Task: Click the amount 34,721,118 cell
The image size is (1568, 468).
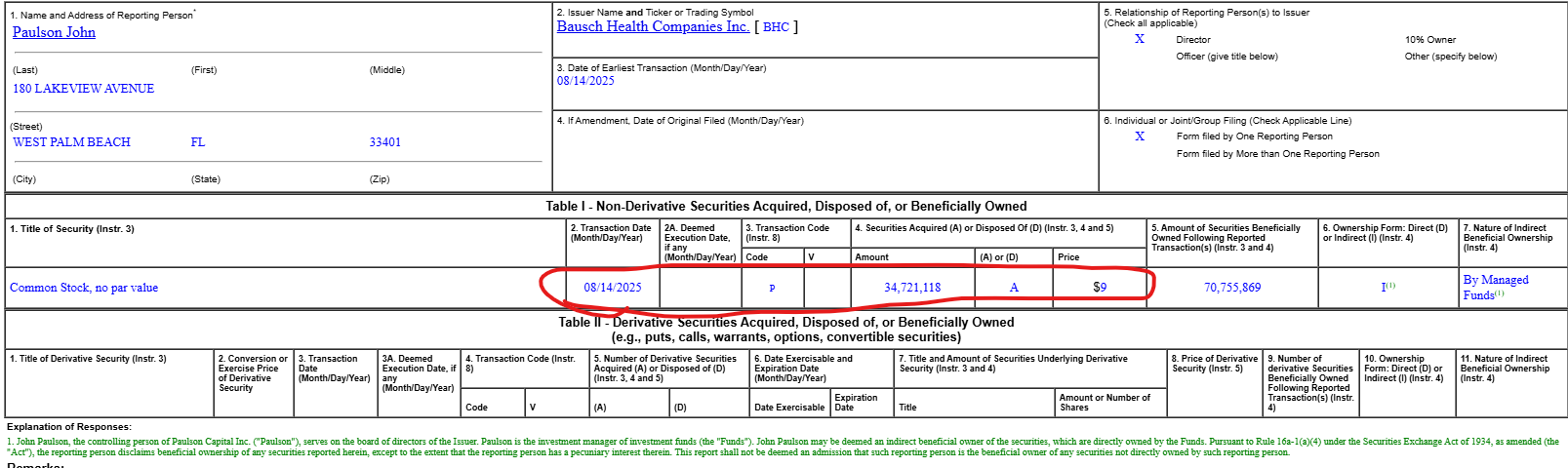Action: click(x=912, y=288)
